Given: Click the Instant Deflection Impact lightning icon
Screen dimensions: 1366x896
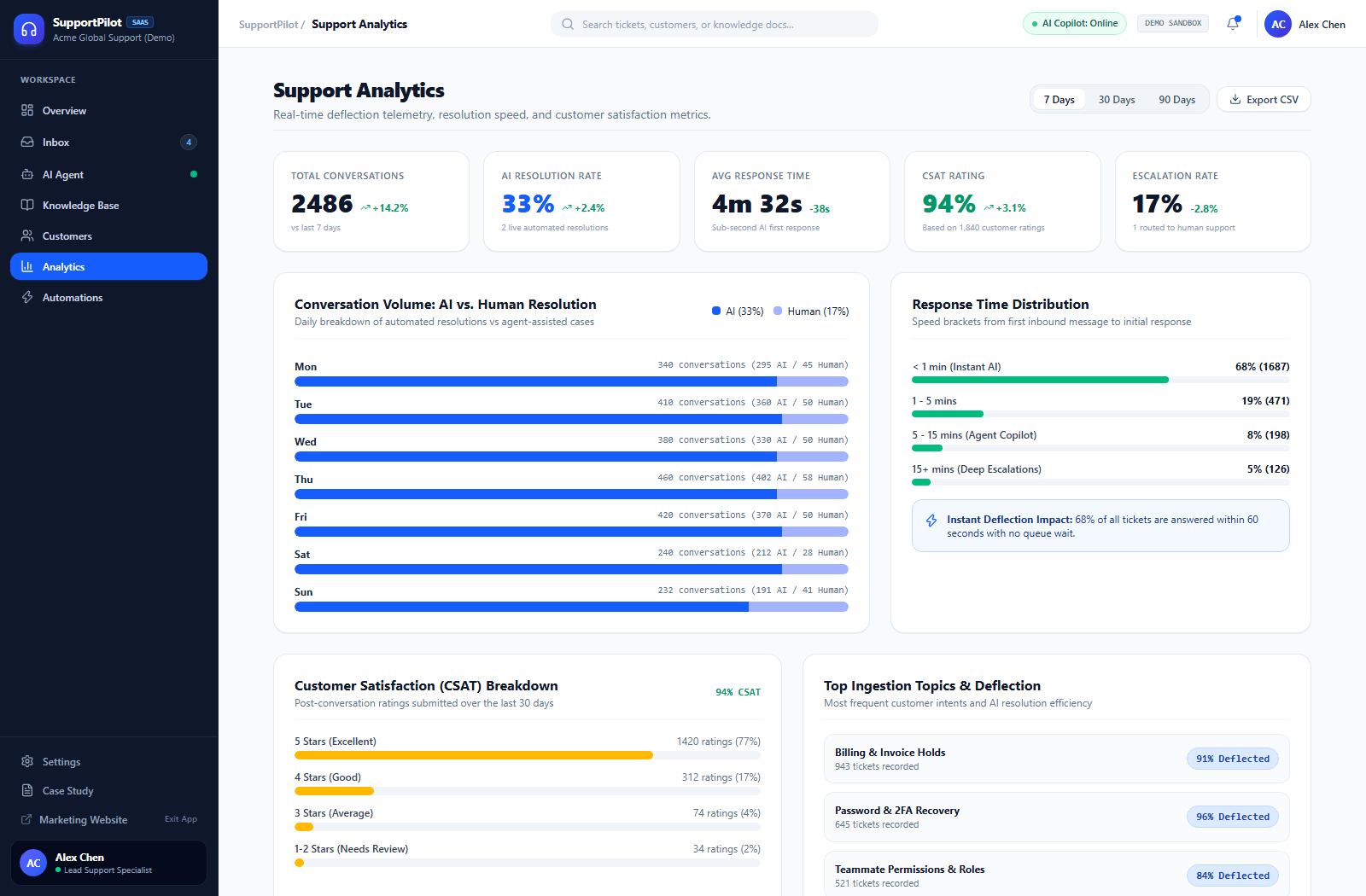Looking at the screenshot, I should click(x=931, y=521).
